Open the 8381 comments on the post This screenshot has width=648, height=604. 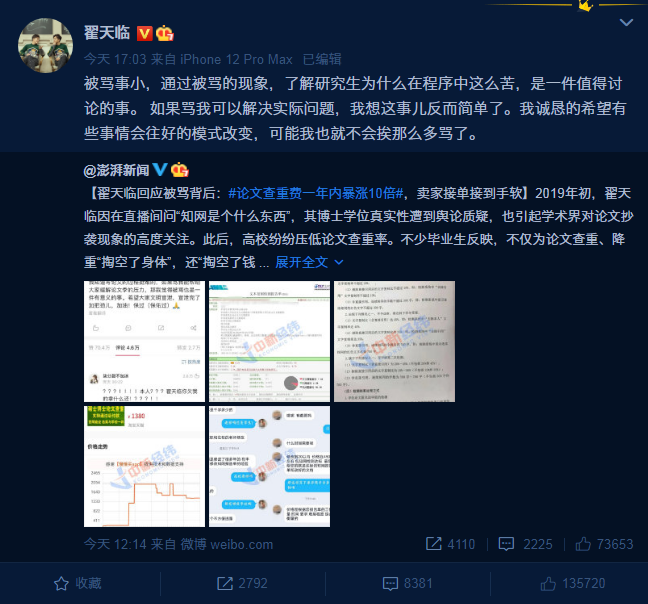click(407, 583)
